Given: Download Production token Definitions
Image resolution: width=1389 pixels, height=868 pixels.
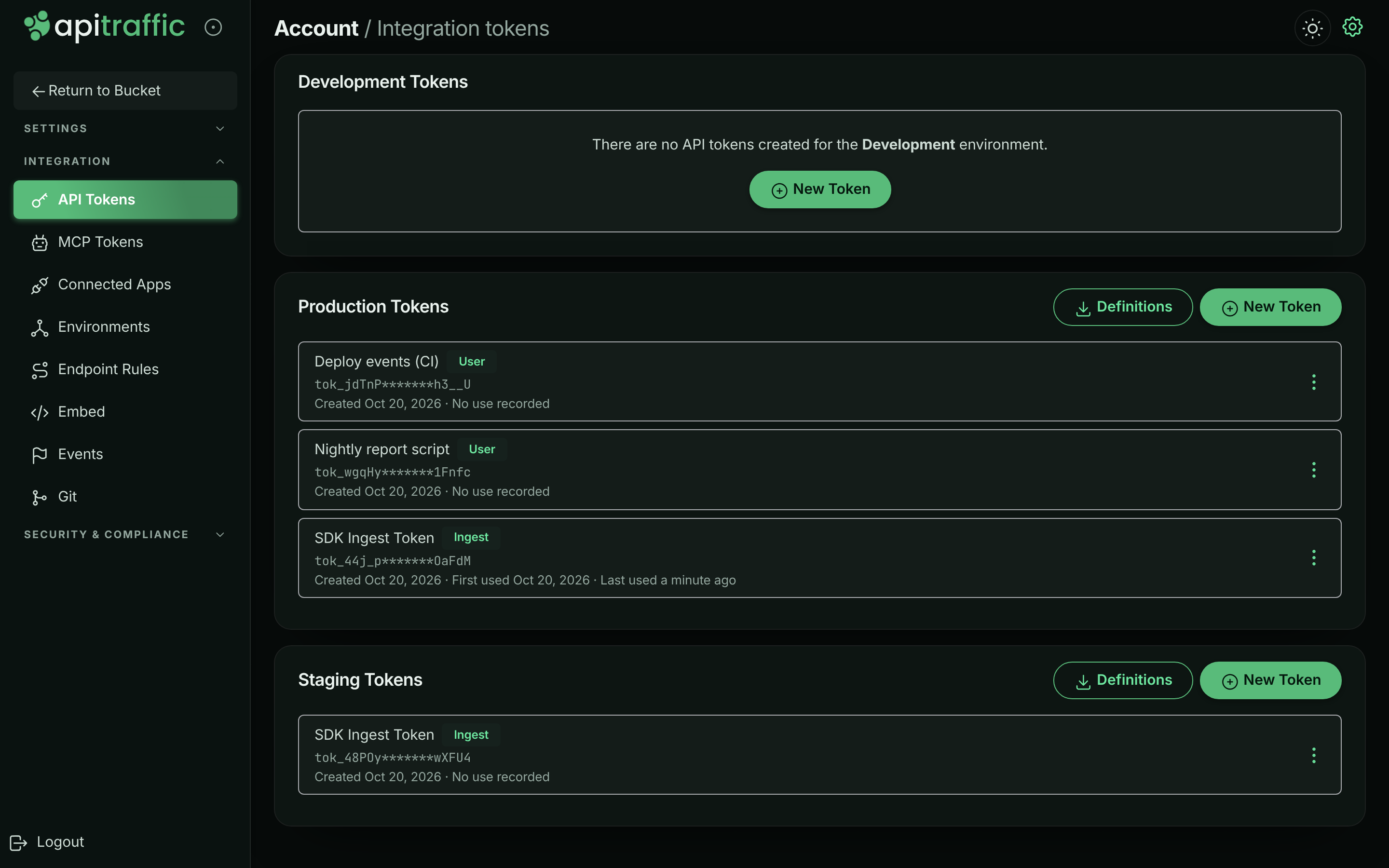Looking at the screenshot, I should 1123,307.
